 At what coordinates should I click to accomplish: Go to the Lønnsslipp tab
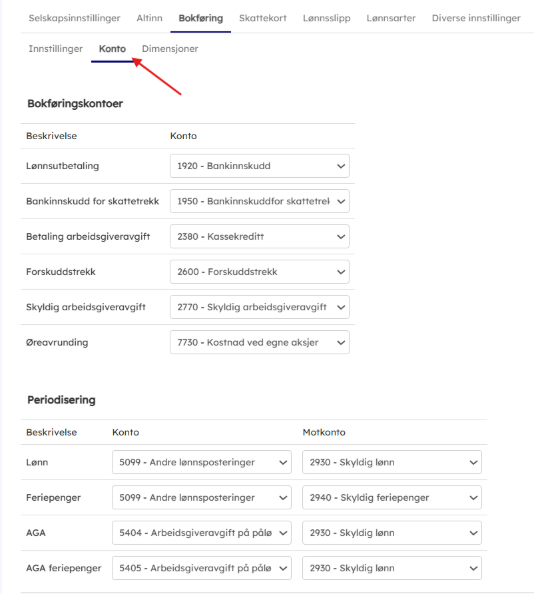tap(326, 18)
